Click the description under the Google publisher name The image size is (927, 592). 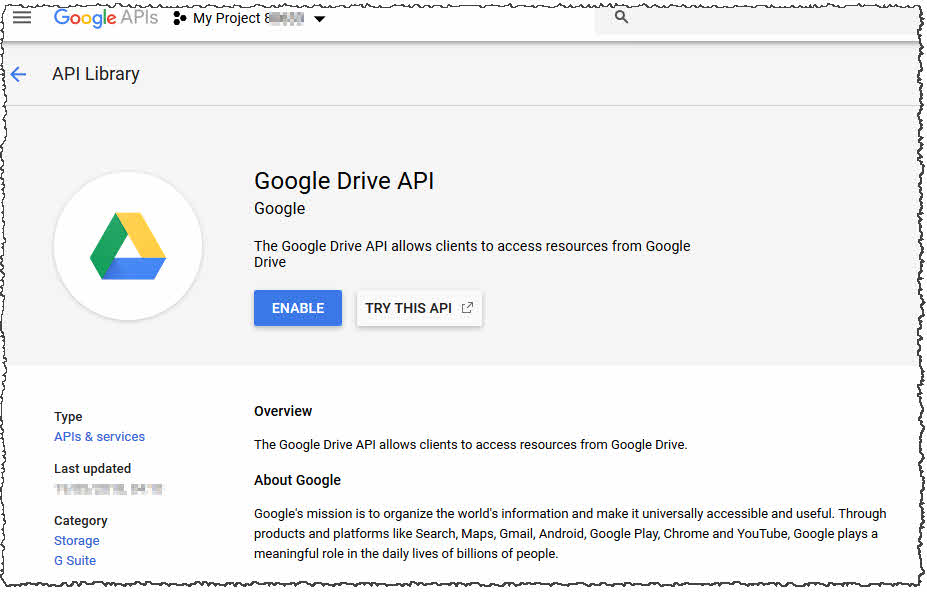(472, 254)
